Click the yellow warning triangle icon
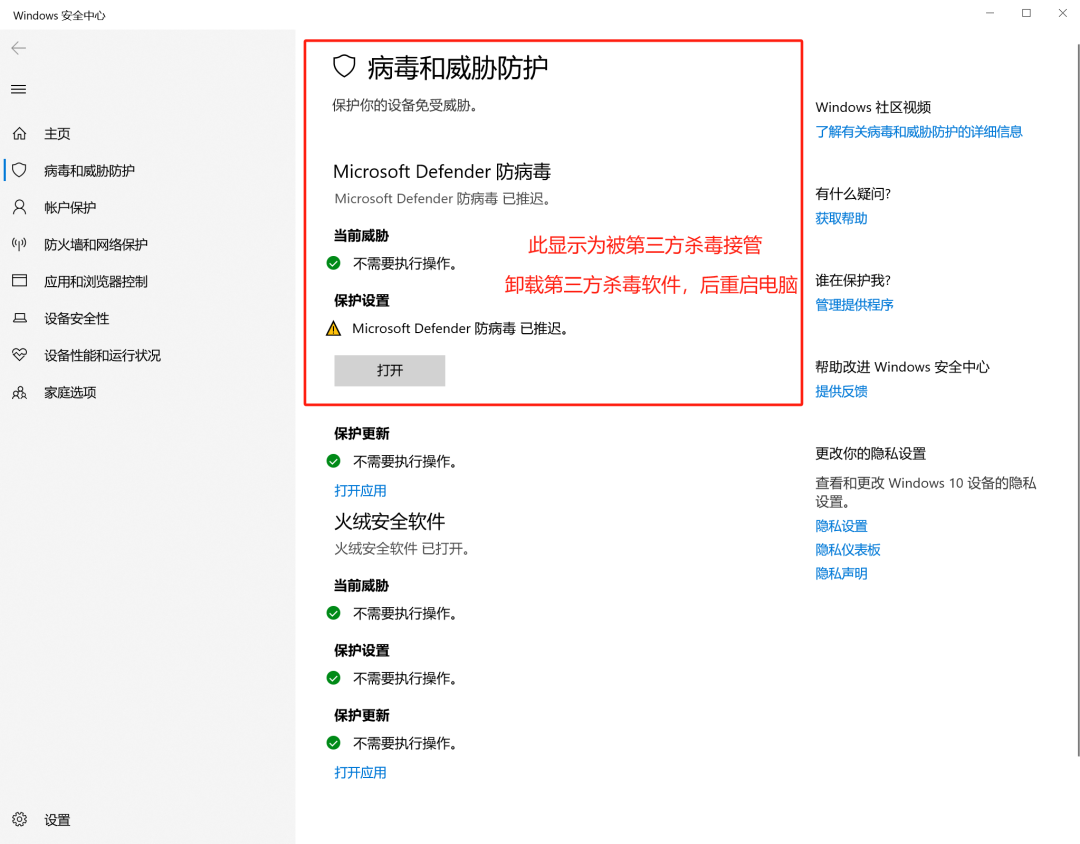The width and height of the screenshot is (1080, 844). click(x=333, y=328)
